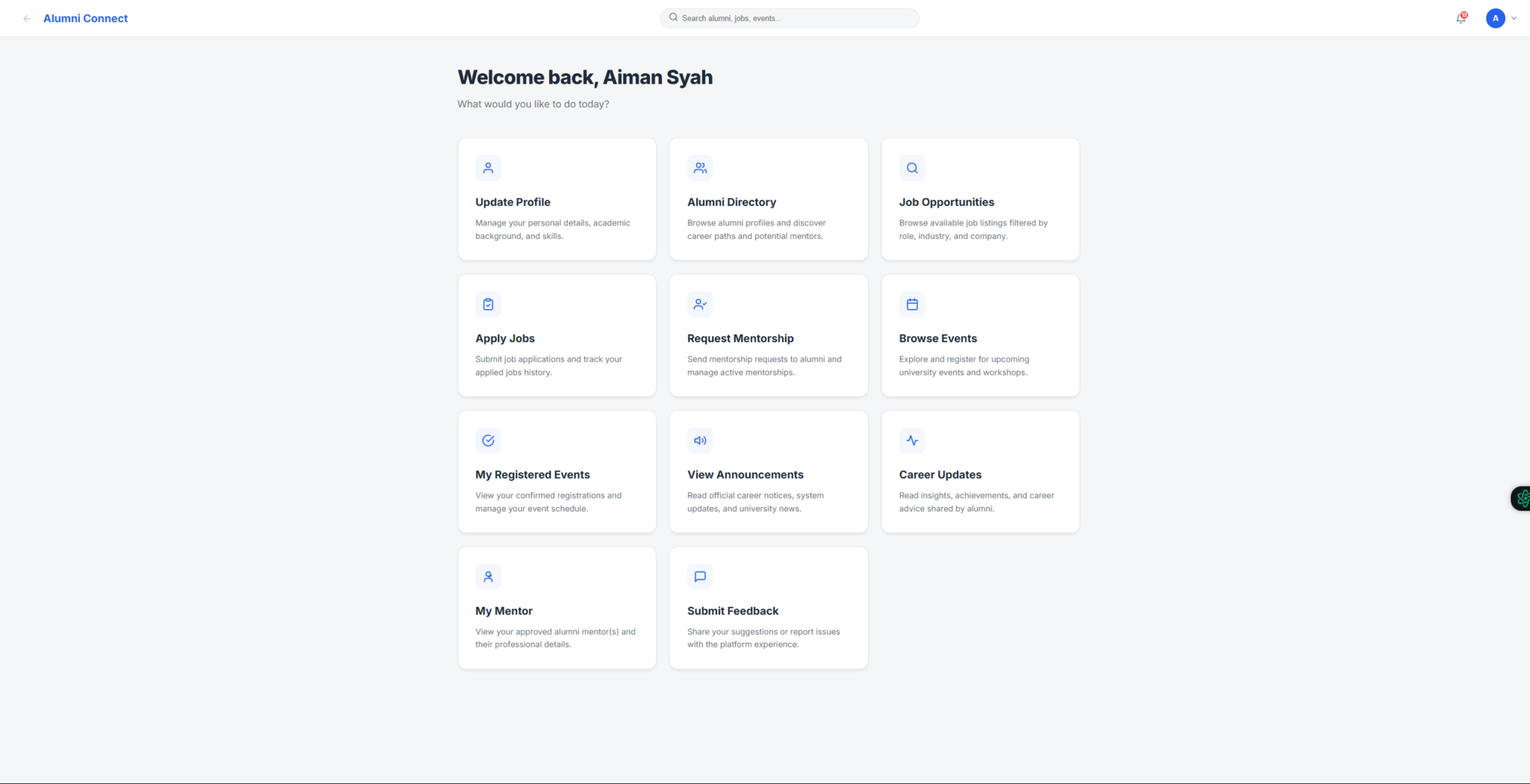The width and height of the screenshot is (1530, 784).
Task: Expand the account dropdown chevron
Action: [1514, 19]
